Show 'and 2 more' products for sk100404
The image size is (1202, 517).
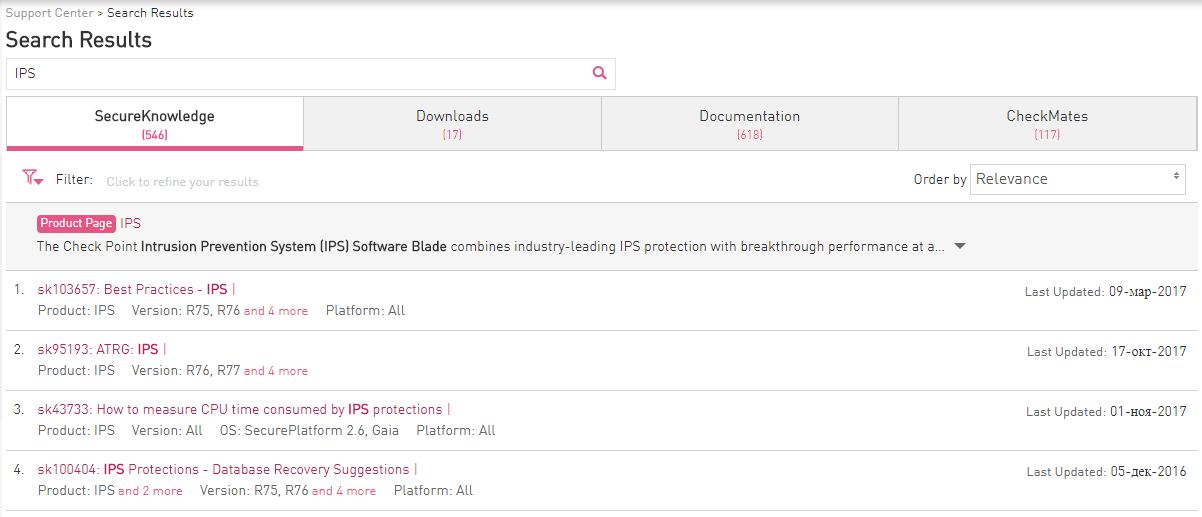[150, 491]
